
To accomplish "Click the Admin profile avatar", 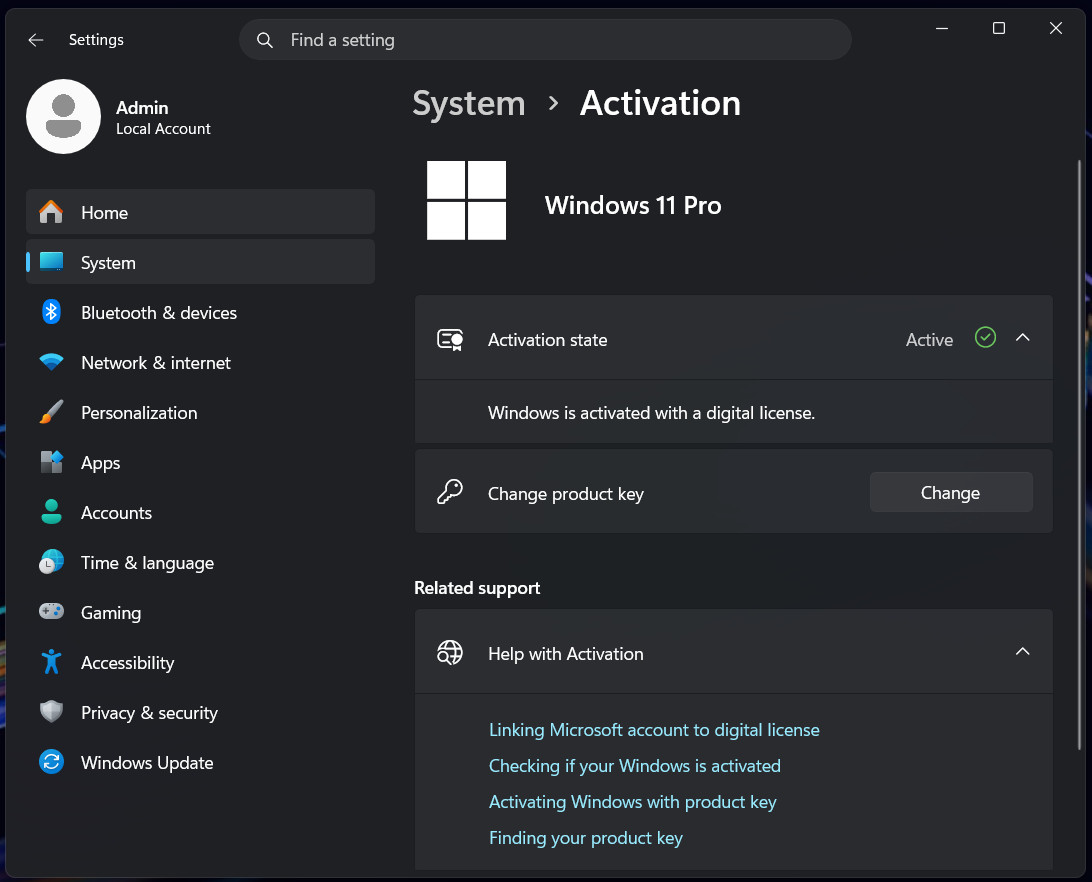I will coord(63,116).
